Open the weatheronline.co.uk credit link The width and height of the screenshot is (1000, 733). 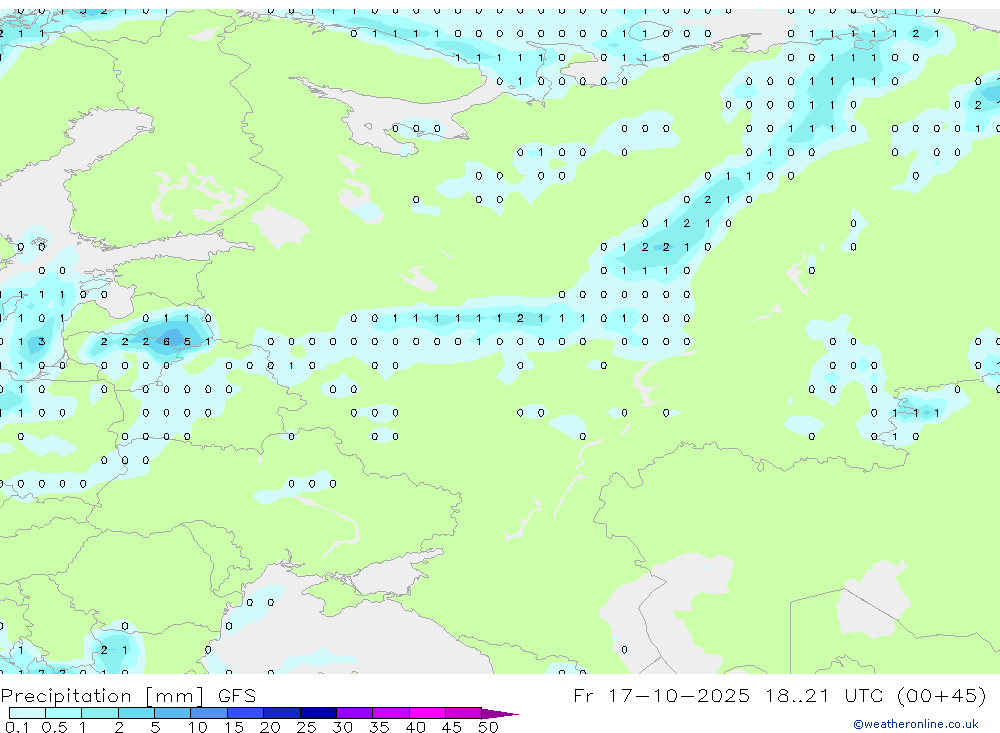[916, 724]
